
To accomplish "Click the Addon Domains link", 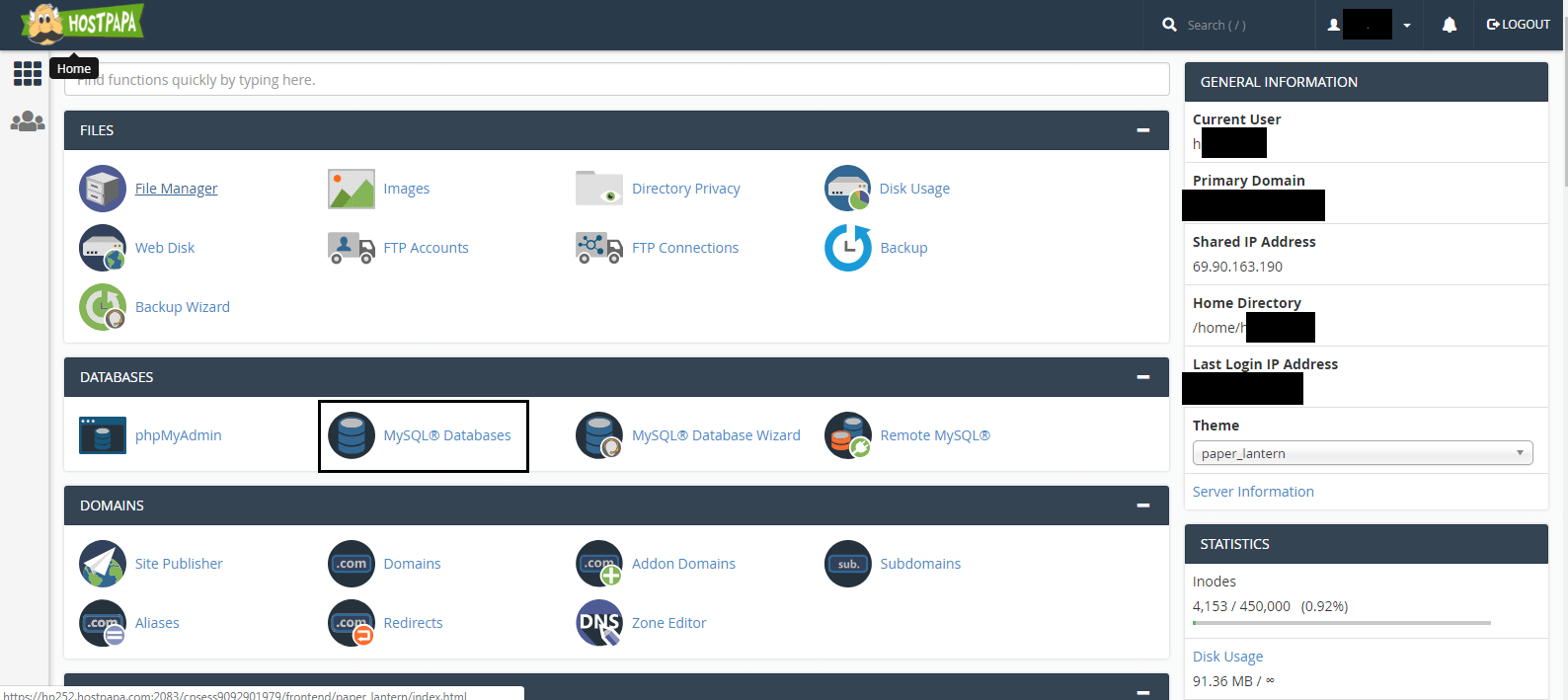I will (x=683, y=564).
